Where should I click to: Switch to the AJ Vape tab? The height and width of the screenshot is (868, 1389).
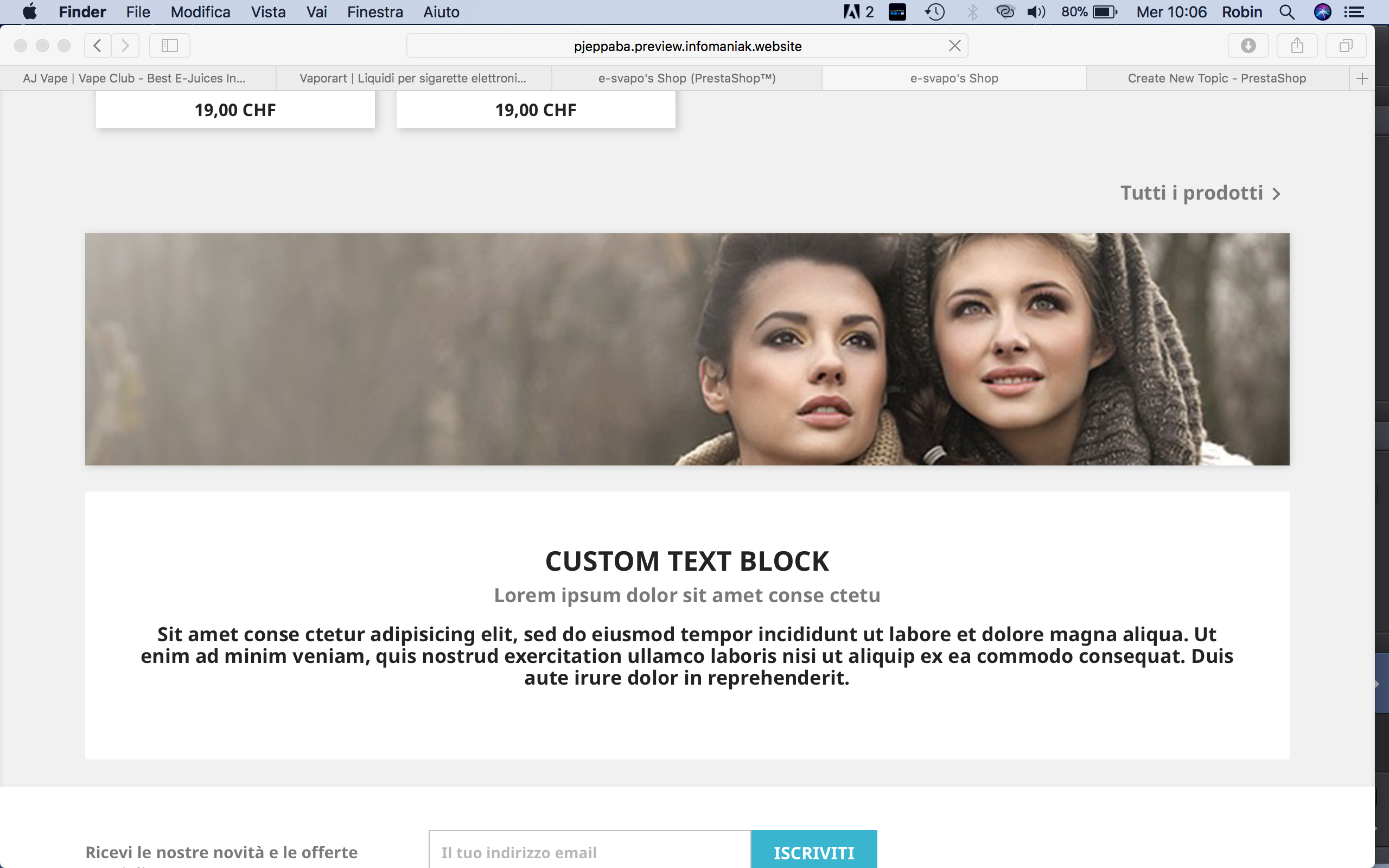click(135, 78)
